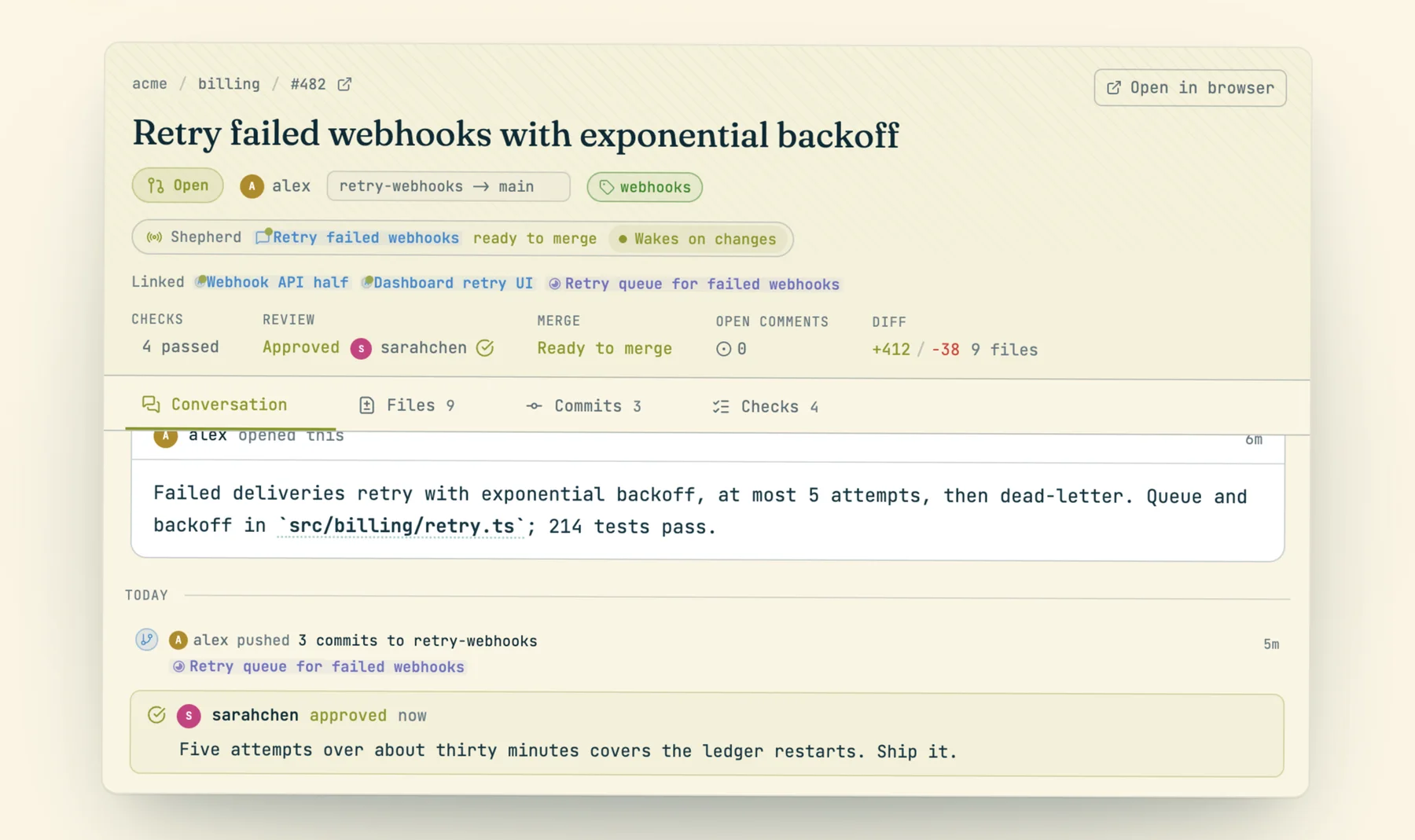Click the pull request icon in Open badge
This screenshot has height=840, width=1415.
pos(156,185)
